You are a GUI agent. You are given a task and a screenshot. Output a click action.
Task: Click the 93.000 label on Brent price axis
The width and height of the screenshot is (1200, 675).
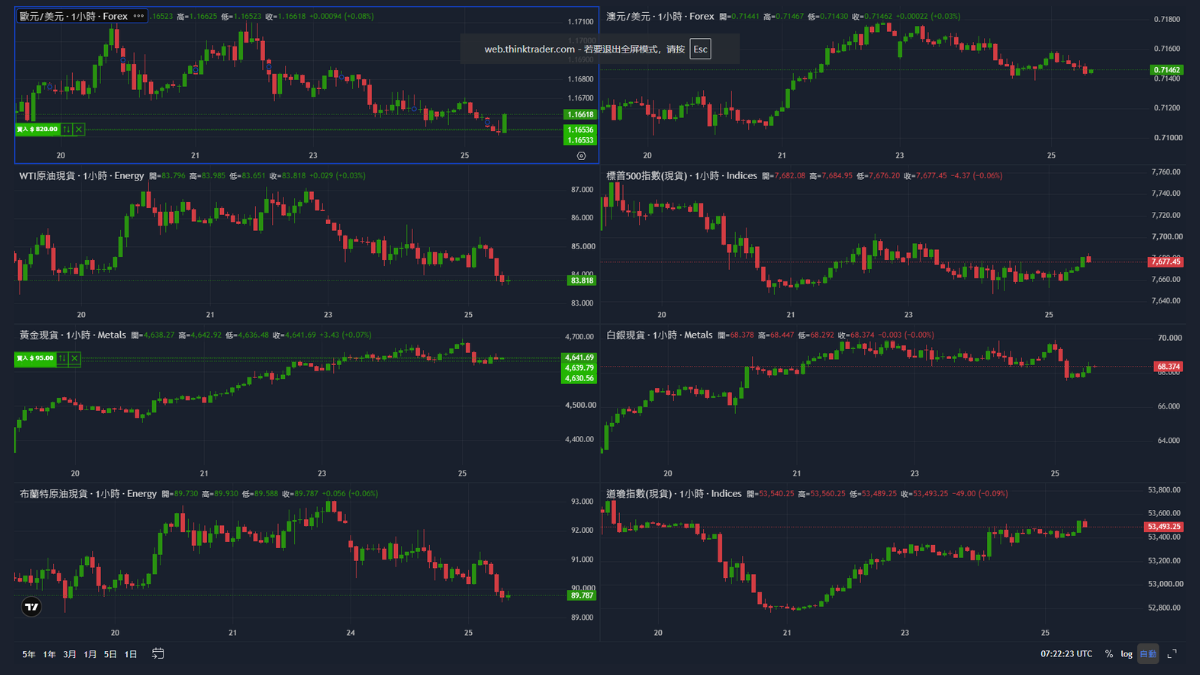582,502
